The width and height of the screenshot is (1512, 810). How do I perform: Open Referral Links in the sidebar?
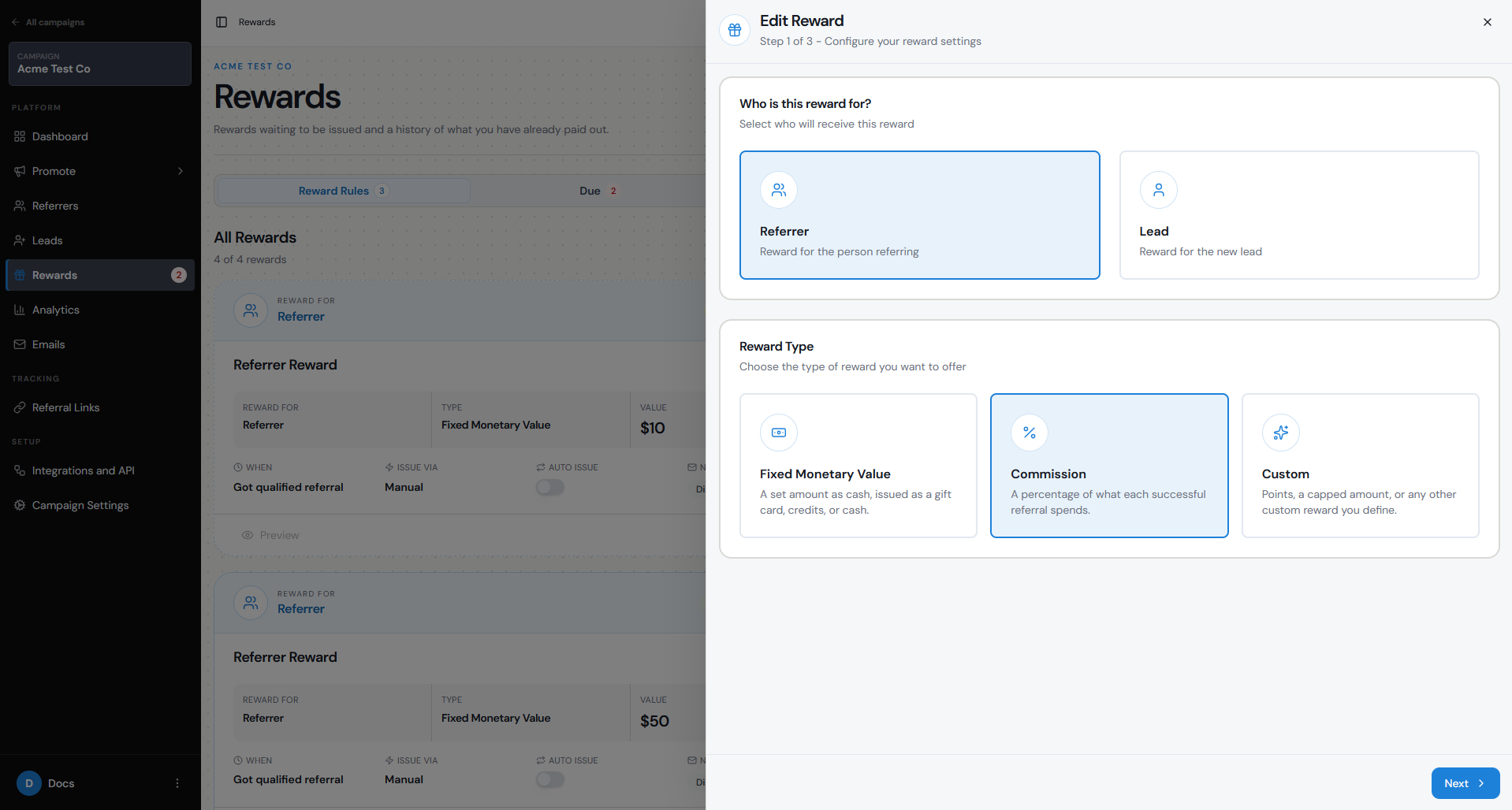(x=100, y=407)
